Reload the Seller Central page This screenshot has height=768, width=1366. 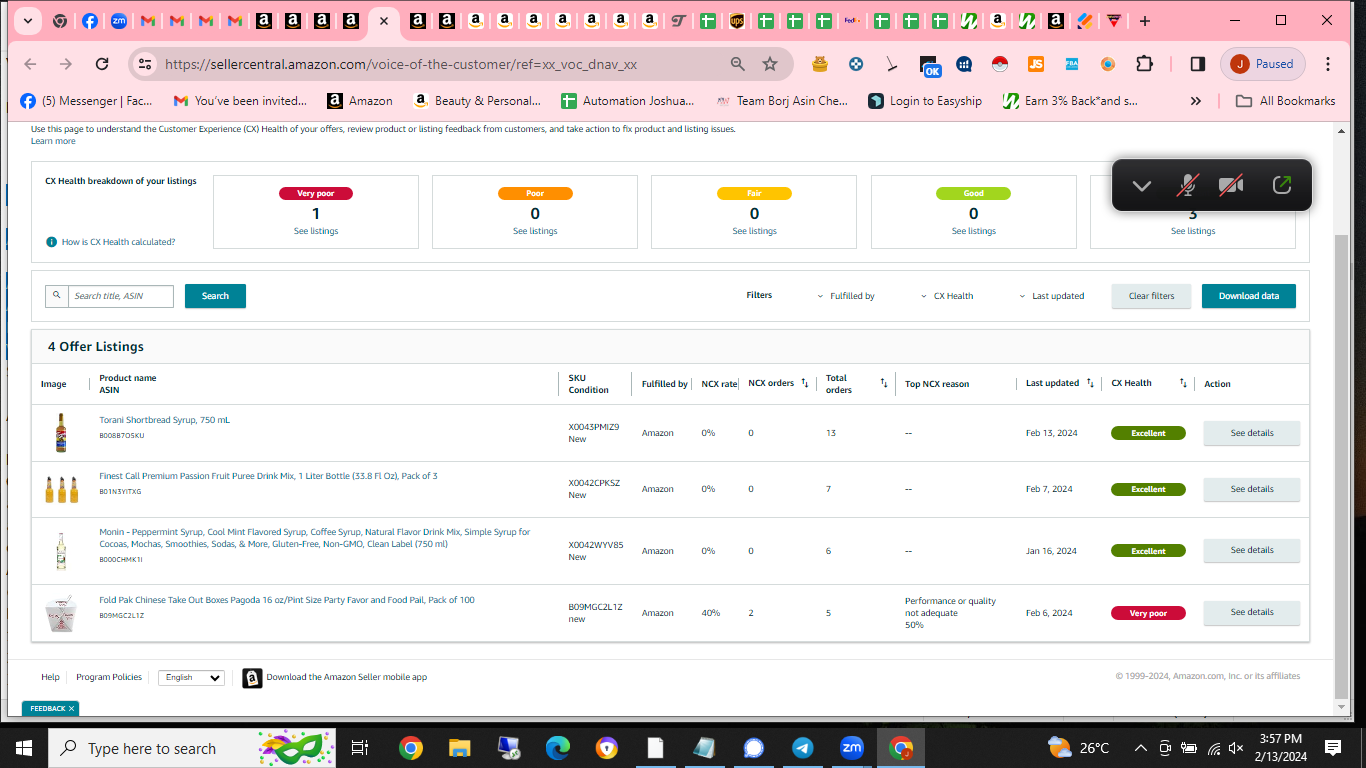coord(102,64)
